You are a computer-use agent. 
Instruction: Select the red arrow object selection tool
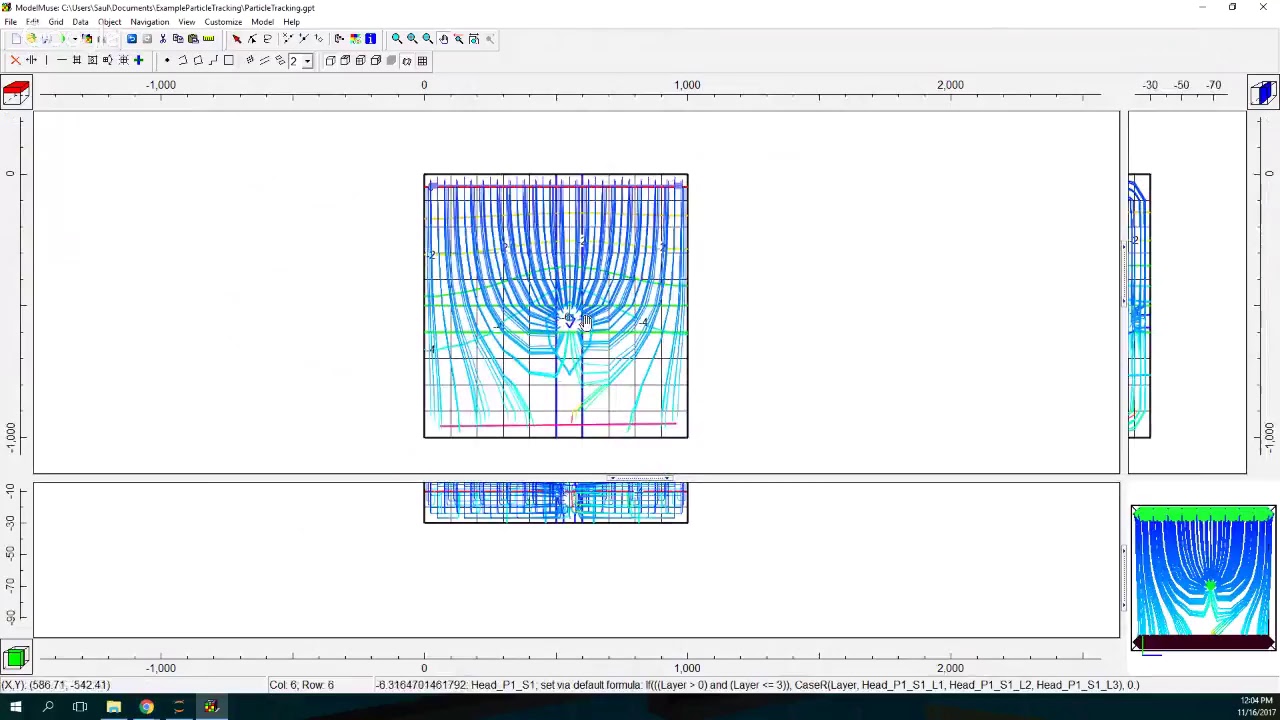pyautogui.click(x=237, y=39)
